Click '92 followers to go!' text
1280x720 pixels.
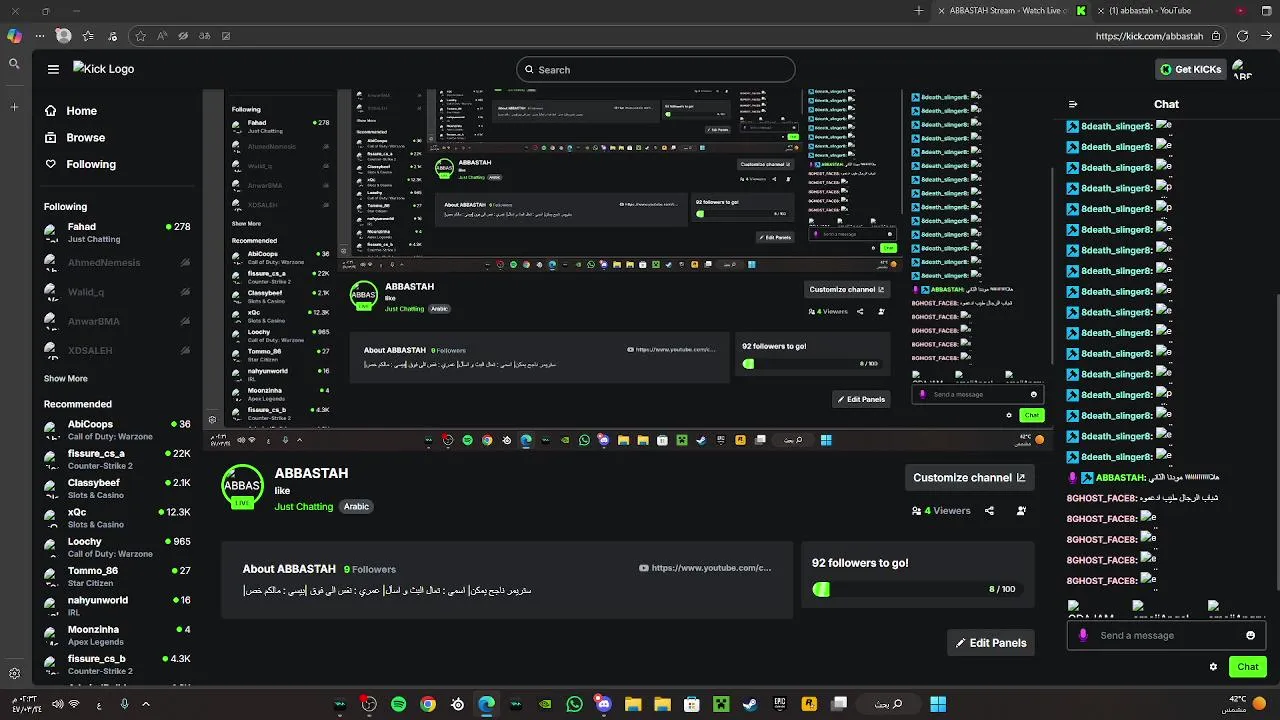point(859,563)
